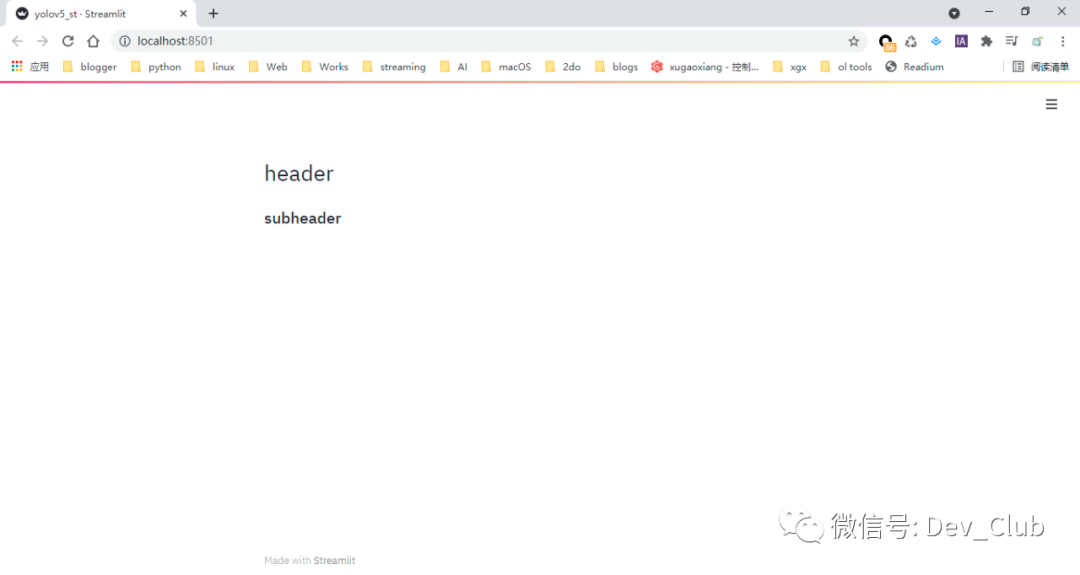Open the python bookmarks folder
The image size is (1080, 575).
click(x=156, y=67)
